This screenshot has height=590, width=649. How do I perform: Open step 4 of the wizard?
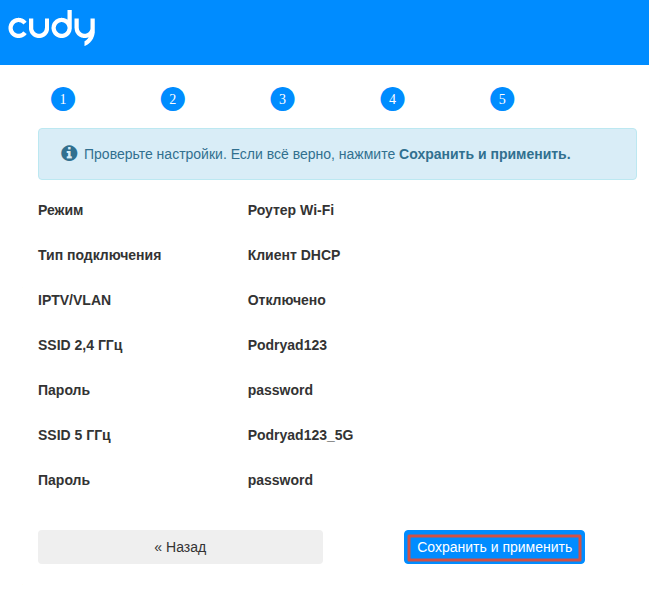[x=393, y=99]
